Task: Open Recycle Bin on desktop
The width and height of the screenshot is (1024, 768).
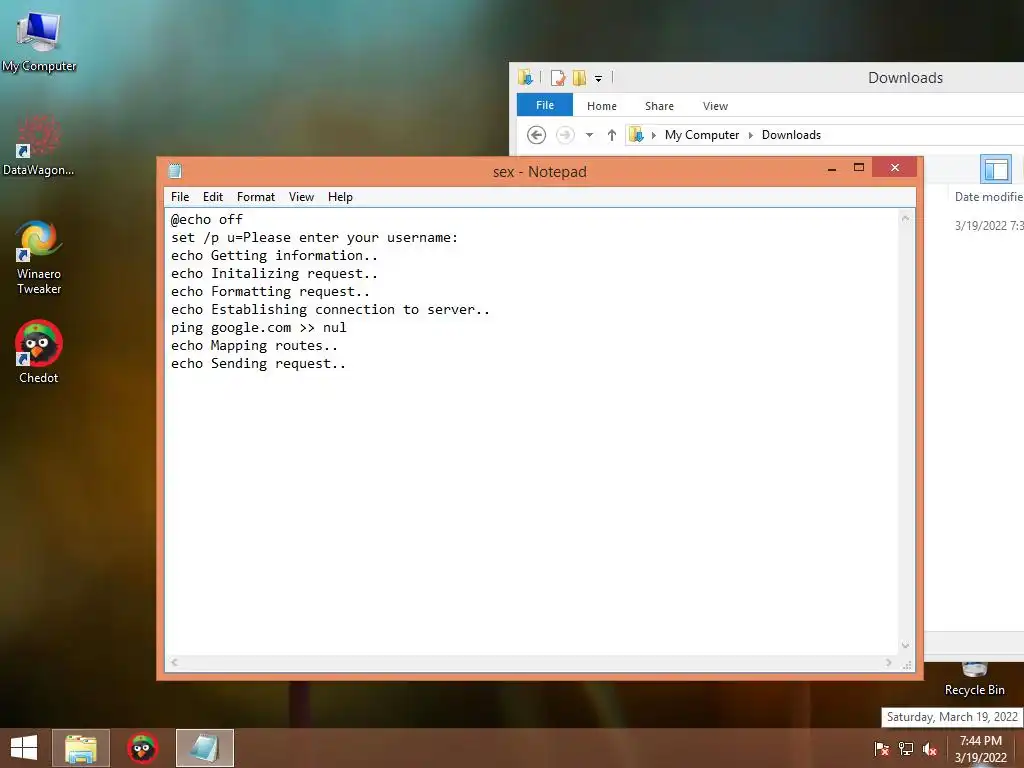Action: tap(974, 680)
